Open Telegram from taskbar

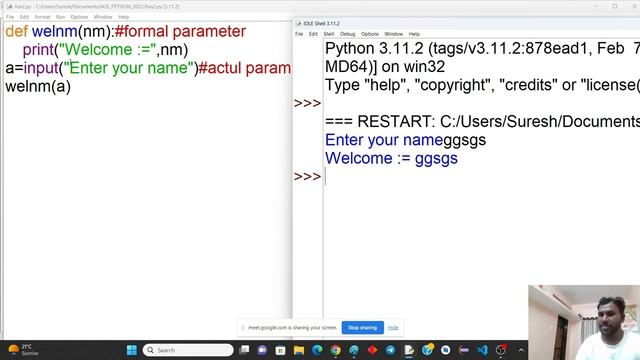[391, 350]
